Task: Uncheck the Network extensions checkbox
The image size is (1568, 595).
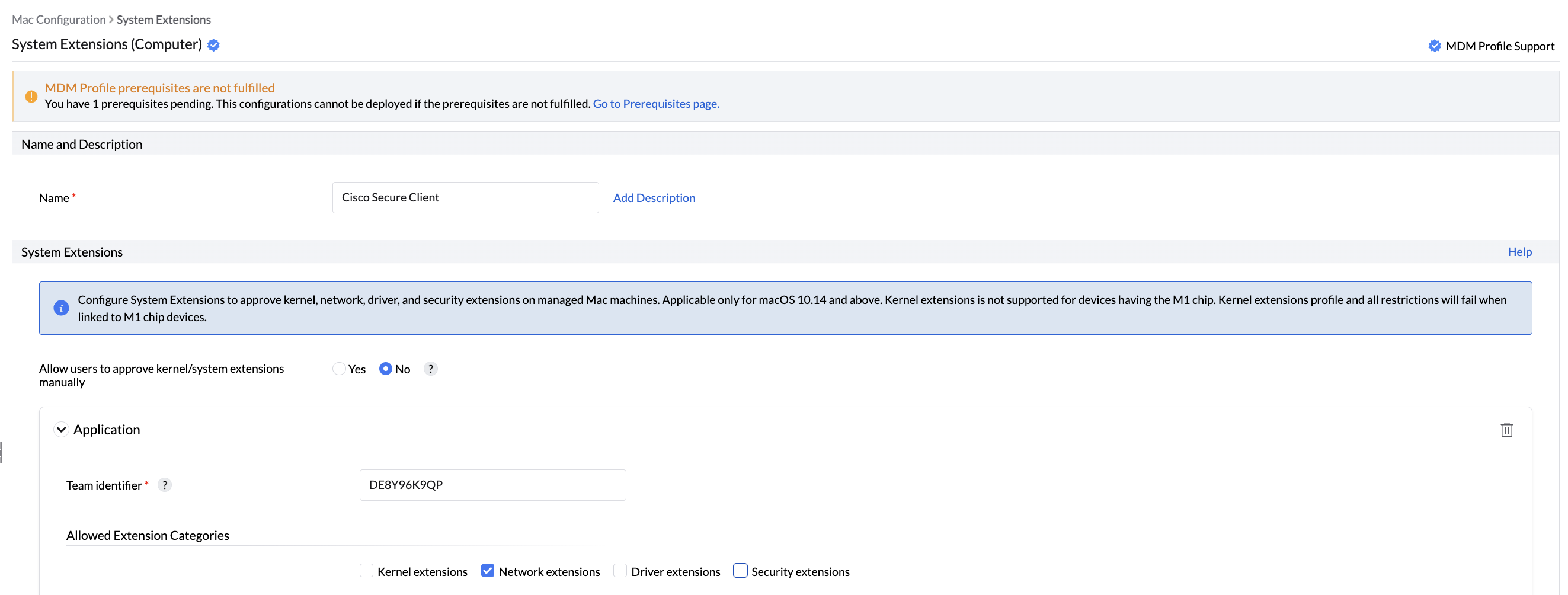Action: click(487, 571)
